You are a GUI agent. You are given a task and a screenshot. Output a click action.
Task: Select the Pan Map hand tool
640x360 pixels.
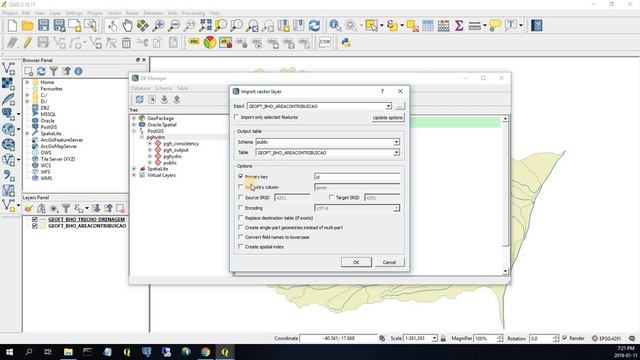(x=127, y=26)
